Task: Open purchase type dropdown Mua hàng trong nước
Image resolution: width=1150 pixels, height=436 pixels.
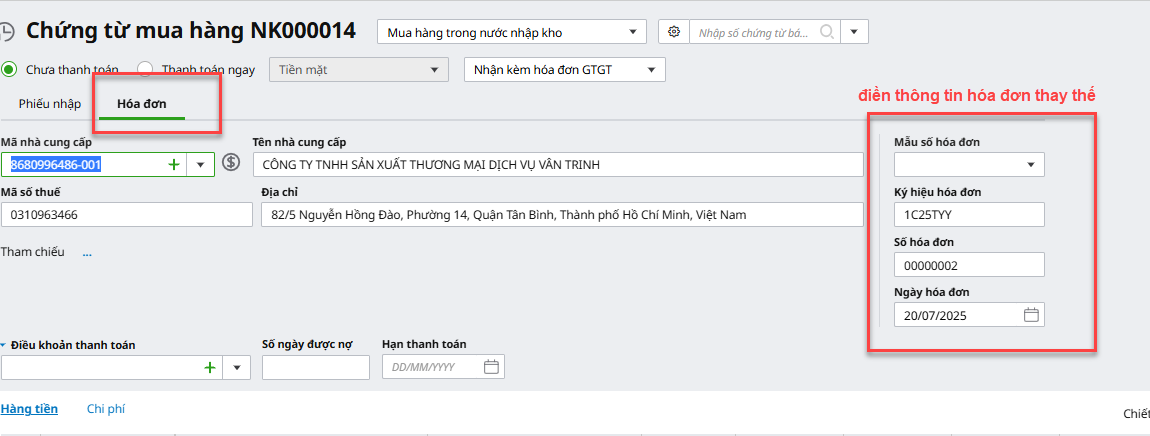Action: click(x=511, y=33)
